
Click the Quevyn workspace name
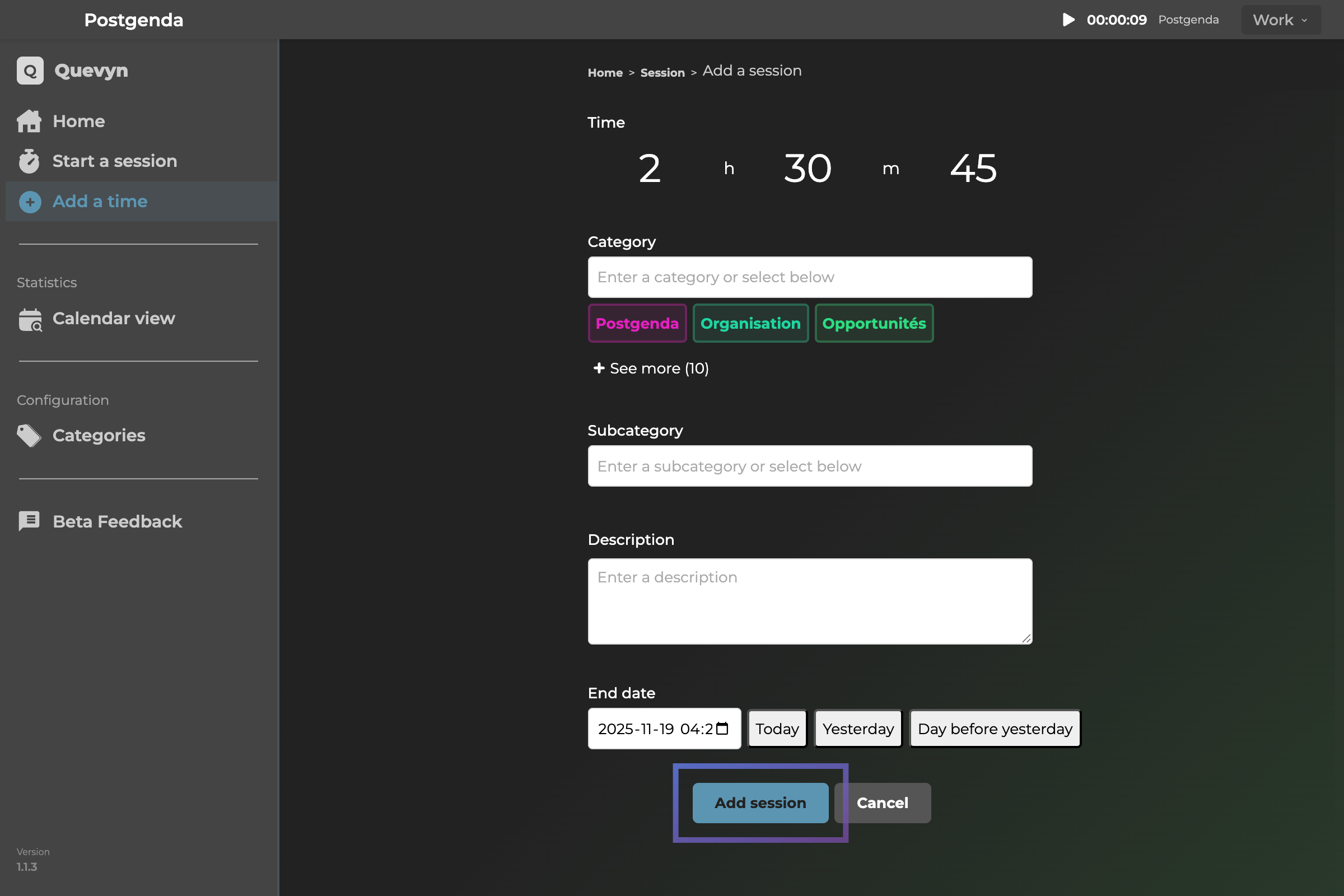coord(91,71)
